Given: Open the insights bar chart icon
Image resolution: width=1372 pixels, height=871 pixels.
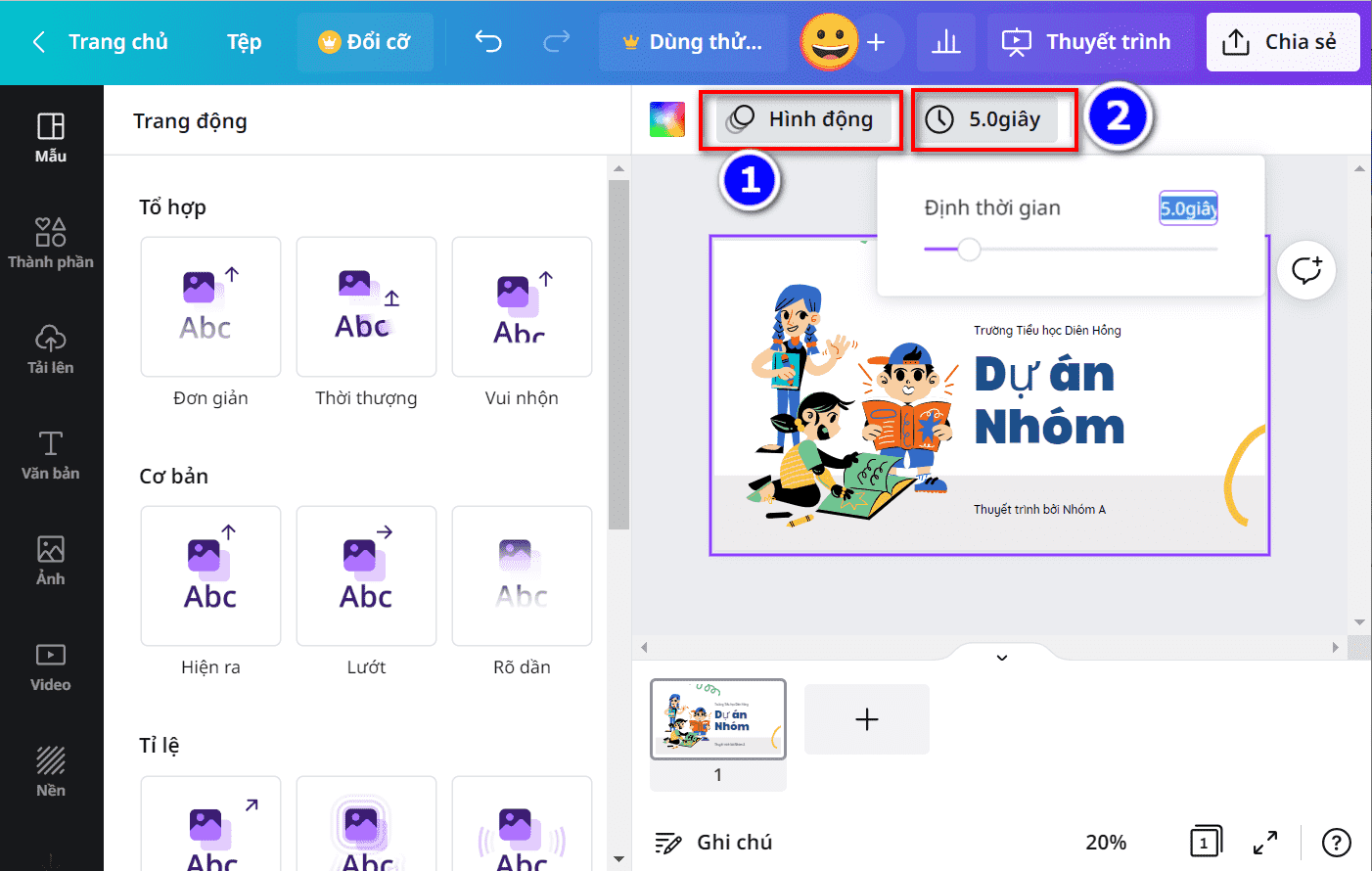Looking at the screenshot, I should tap(946, 42).
